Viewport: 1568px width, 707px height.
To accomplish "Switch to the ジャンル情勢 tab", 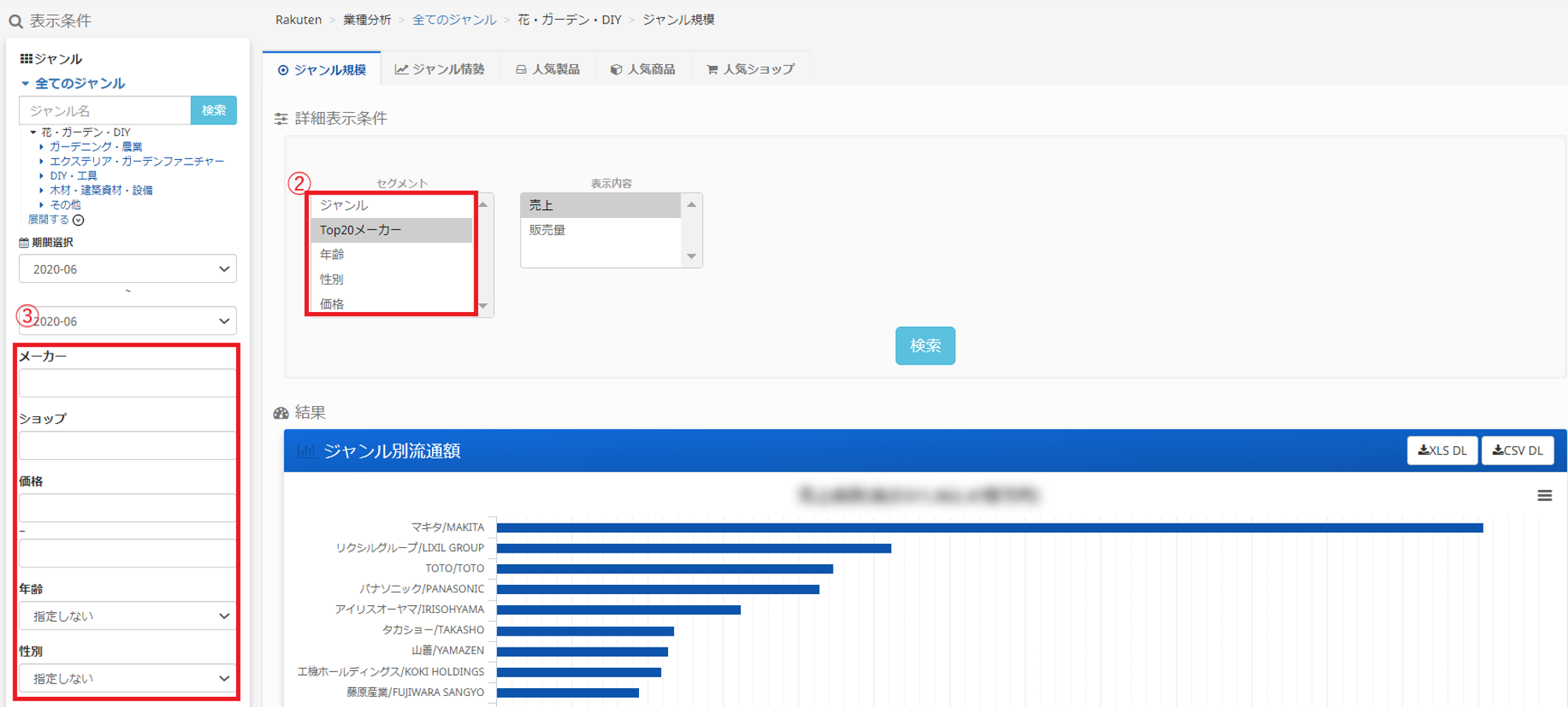I will [440, 69].
